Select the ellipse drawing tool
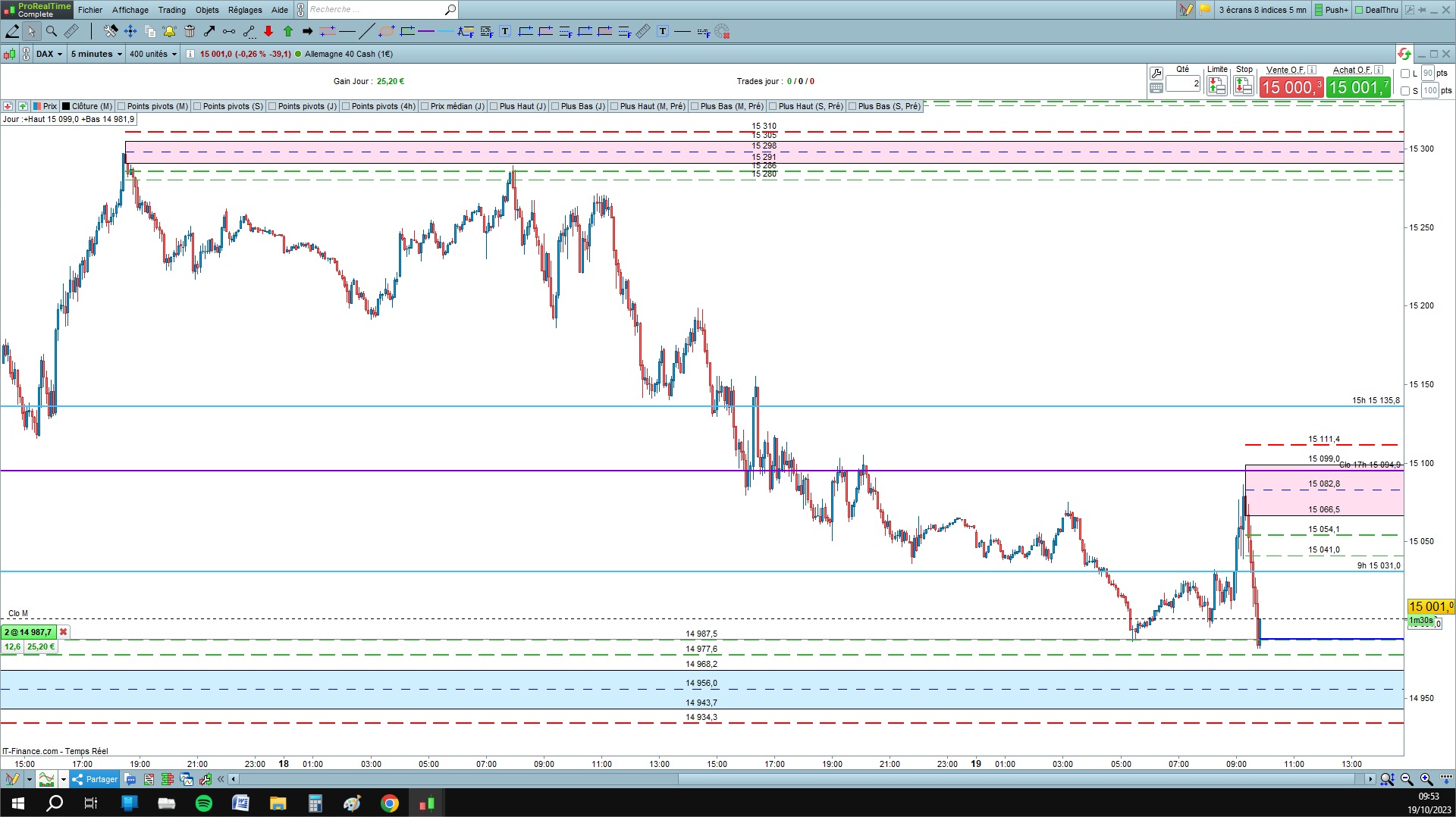Viewport: 1456px width, 817px height. pyautogui.click(x=387, y=31)
